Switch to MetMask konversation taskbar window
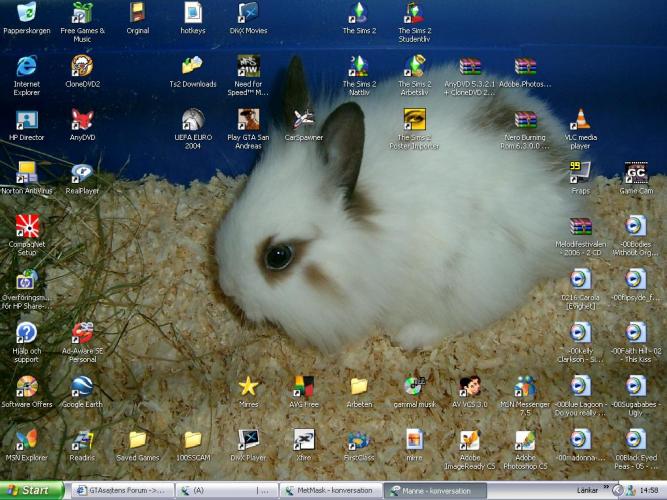The image size is (667, 500). (330, 490)
